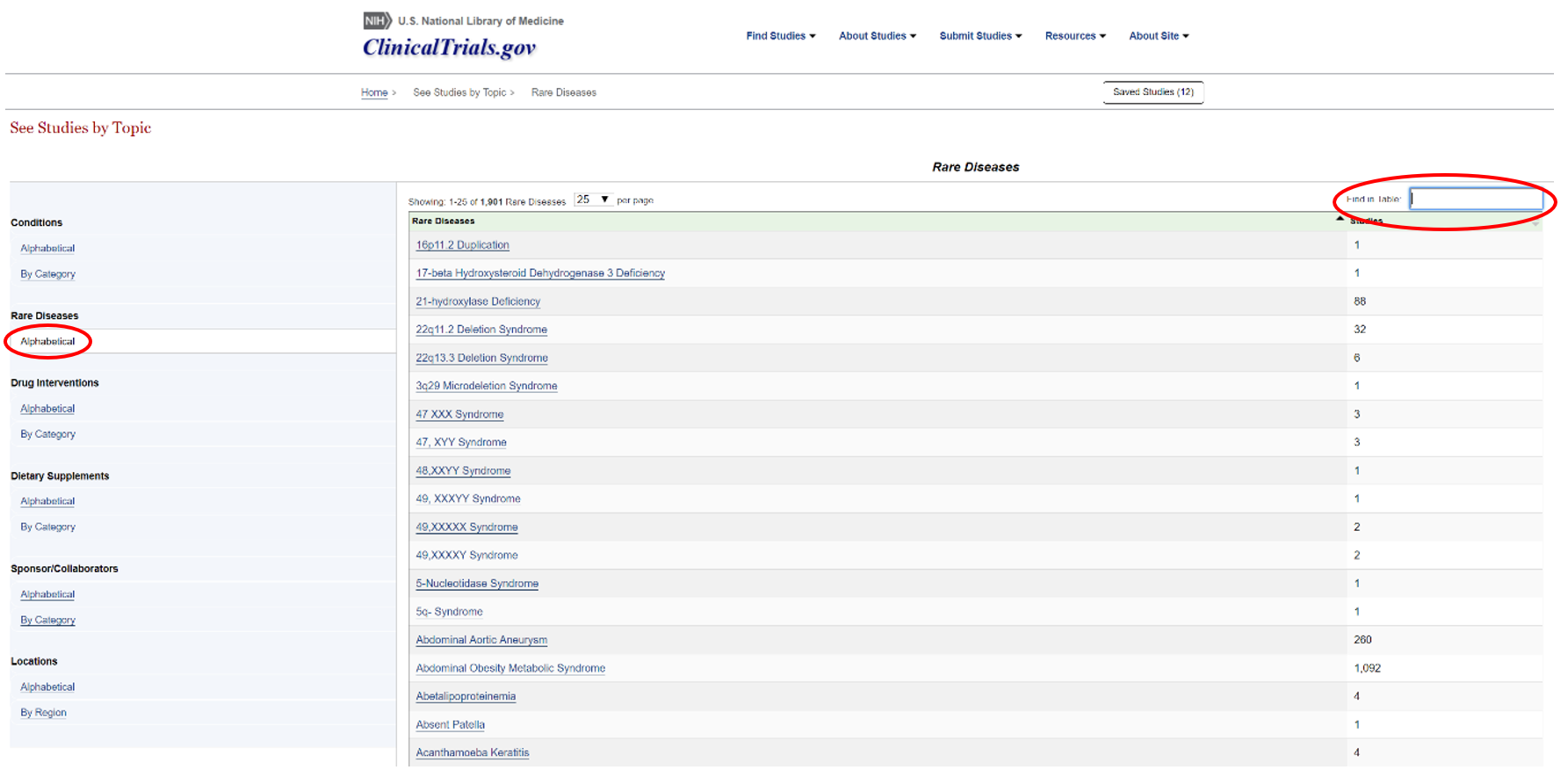Select By Region under Locations
The image size is (1568, 770).
pos(43,713)
